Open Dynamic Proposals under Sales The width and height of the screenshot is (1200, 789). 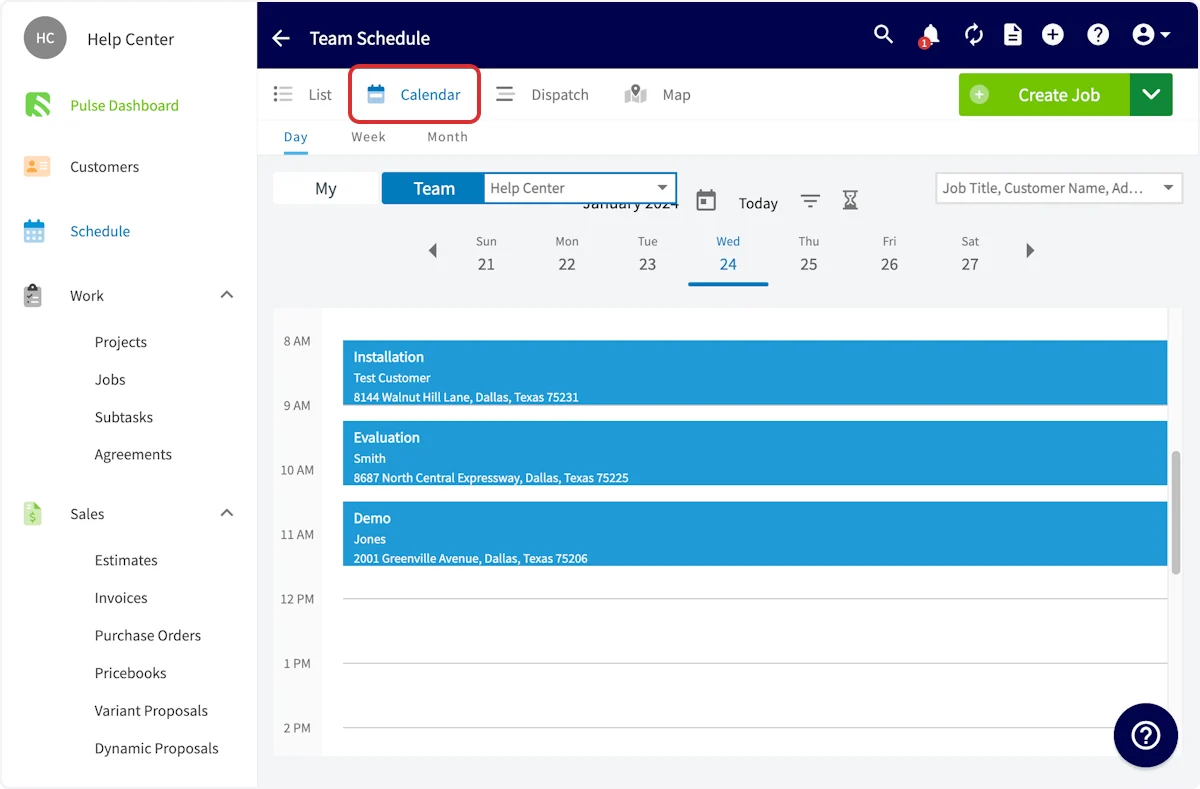[x=156, y=748]
